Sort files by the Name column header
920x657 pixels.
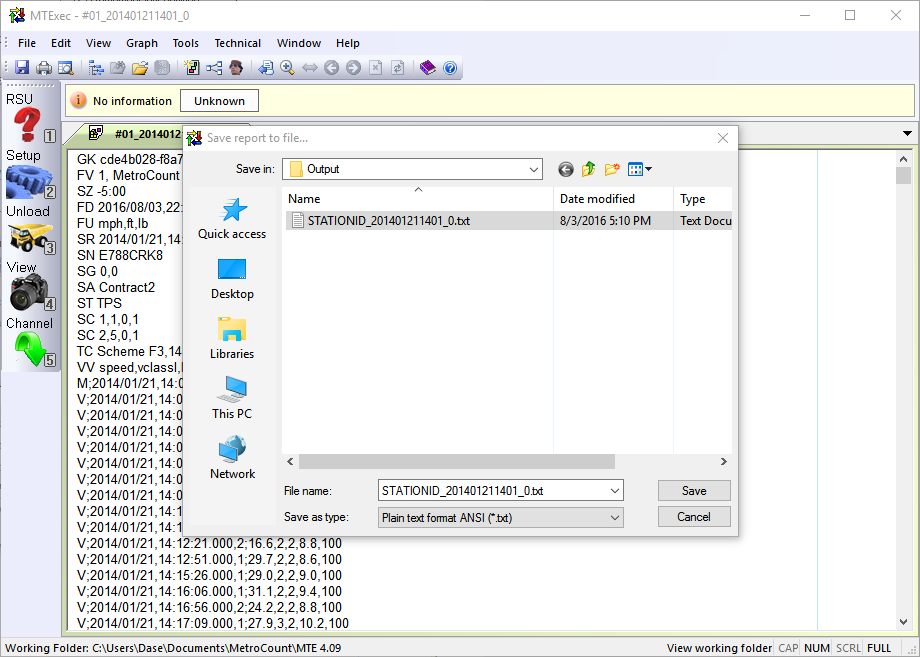point(418,199)
